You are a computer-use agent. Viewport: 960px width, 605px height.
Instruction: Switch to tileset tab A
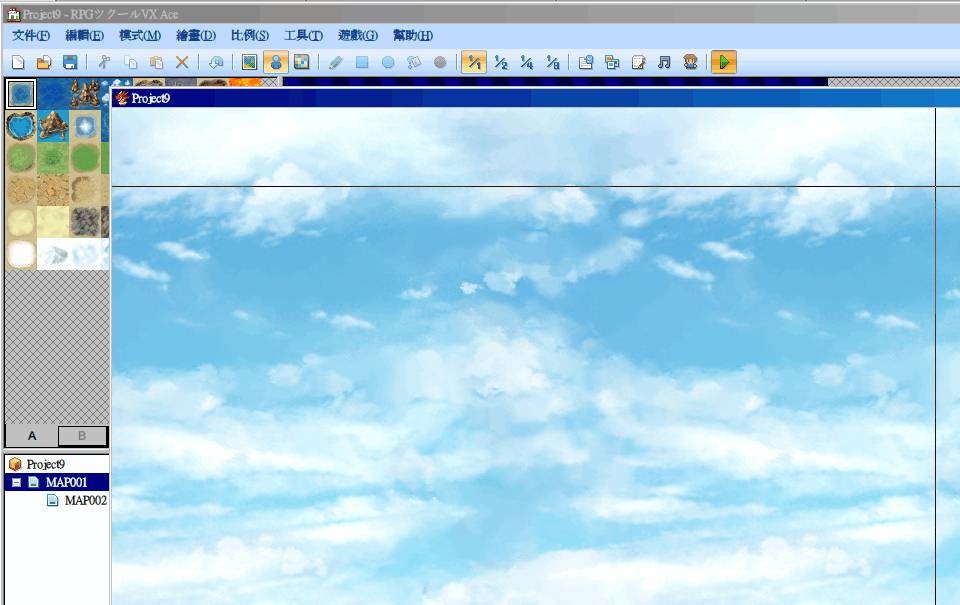(x=32, y=436)
